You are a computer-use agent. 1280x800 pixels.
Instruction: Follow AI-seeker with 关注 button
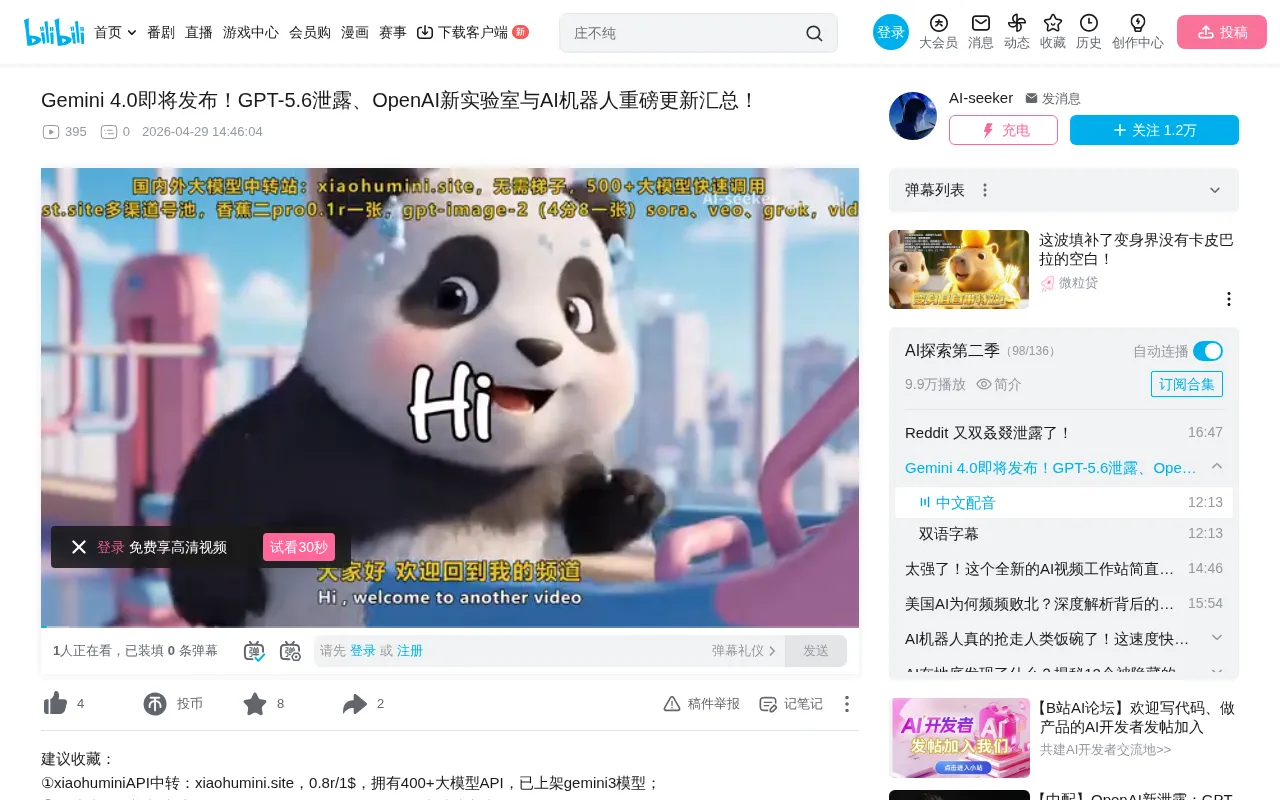[1154, 130]
